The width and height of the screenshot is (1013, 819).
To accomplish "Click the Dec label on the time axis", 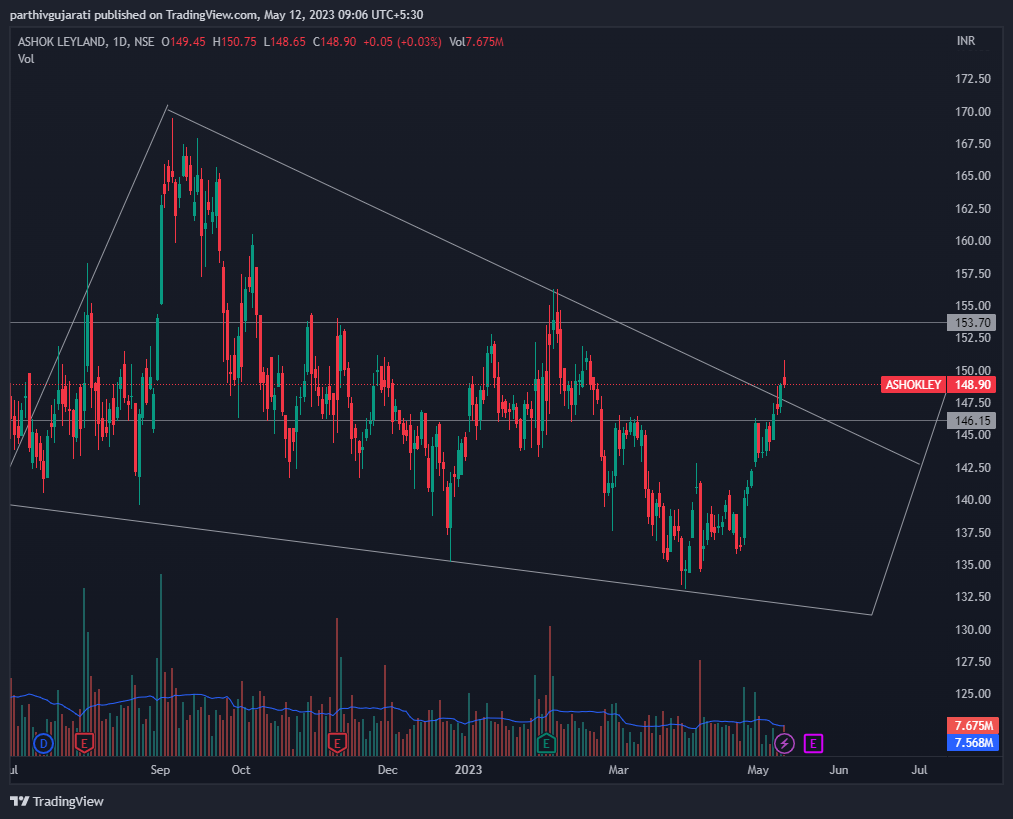I will [388, 770].
